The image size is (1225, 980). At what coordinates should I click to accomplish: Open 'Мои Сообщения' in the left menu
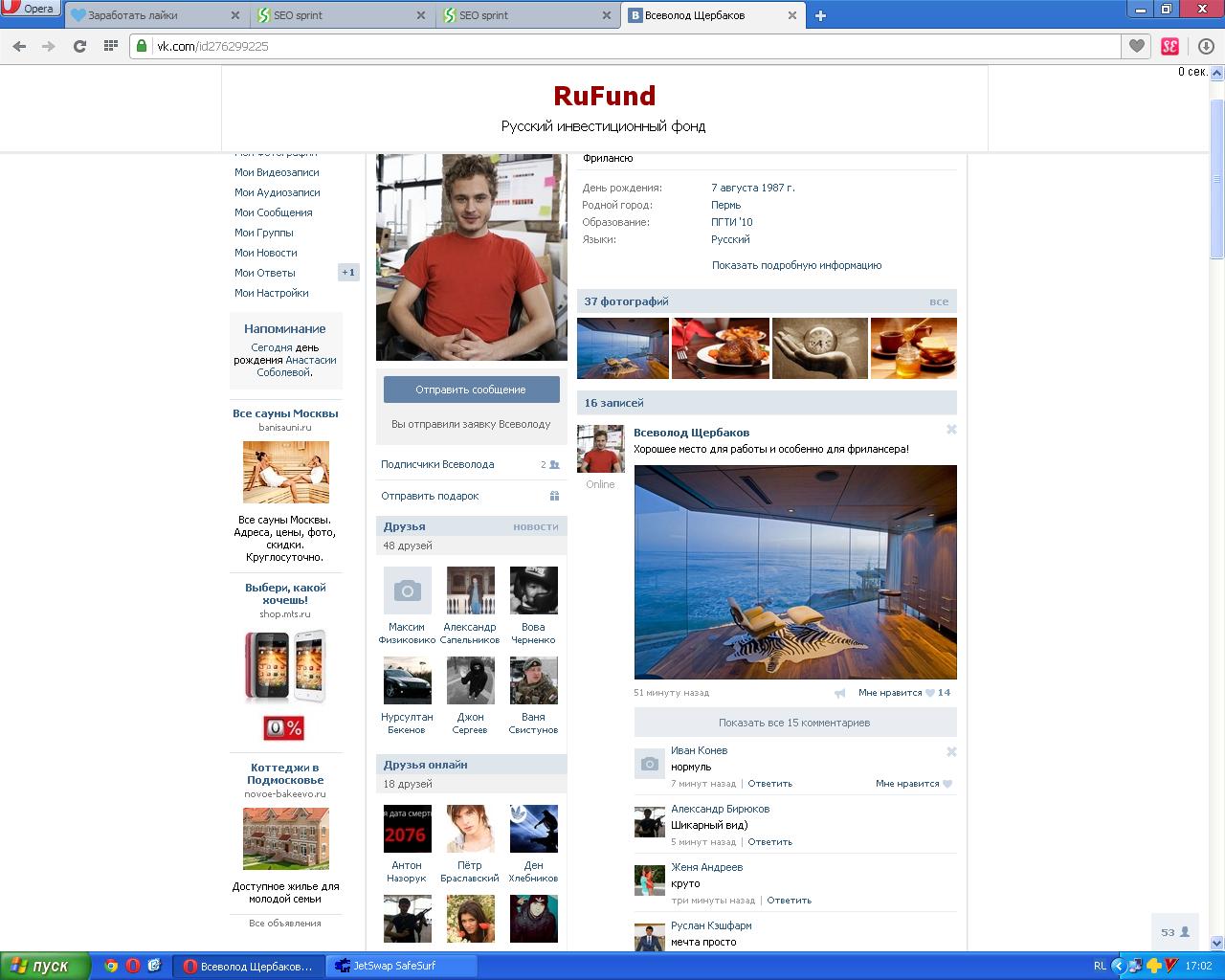(274, 212)
